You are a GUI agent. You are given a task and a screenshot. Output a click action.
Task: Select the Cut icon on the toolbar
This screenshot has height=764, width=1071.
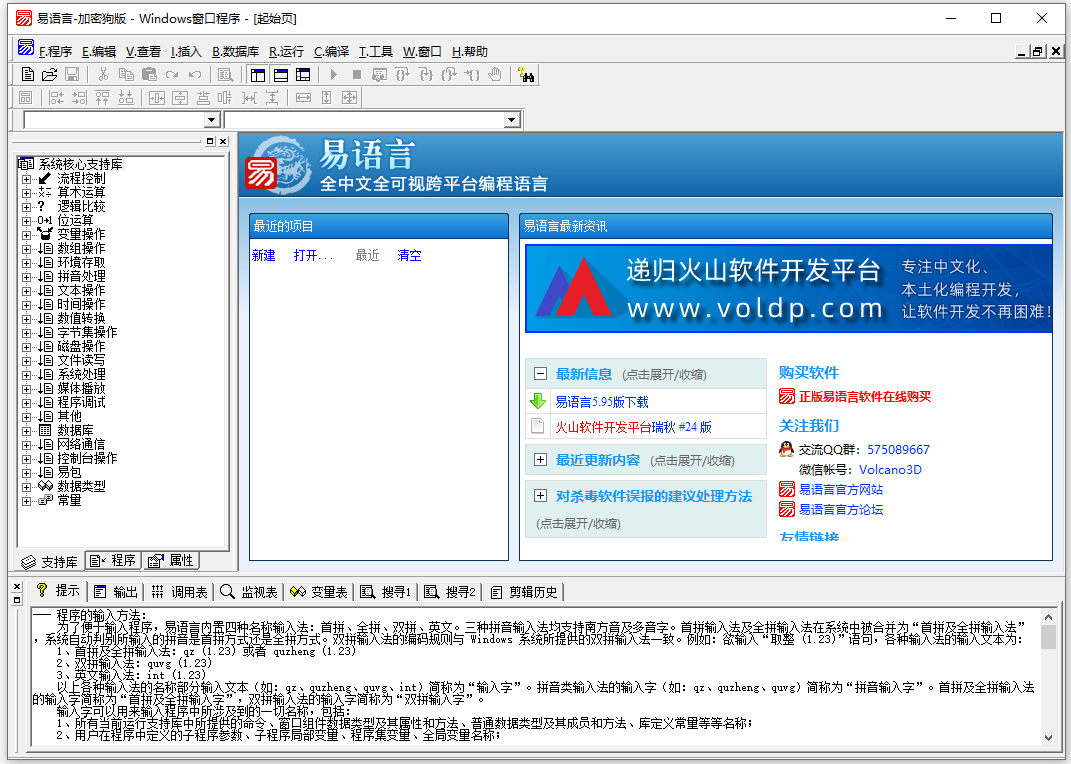click(102, 74)
